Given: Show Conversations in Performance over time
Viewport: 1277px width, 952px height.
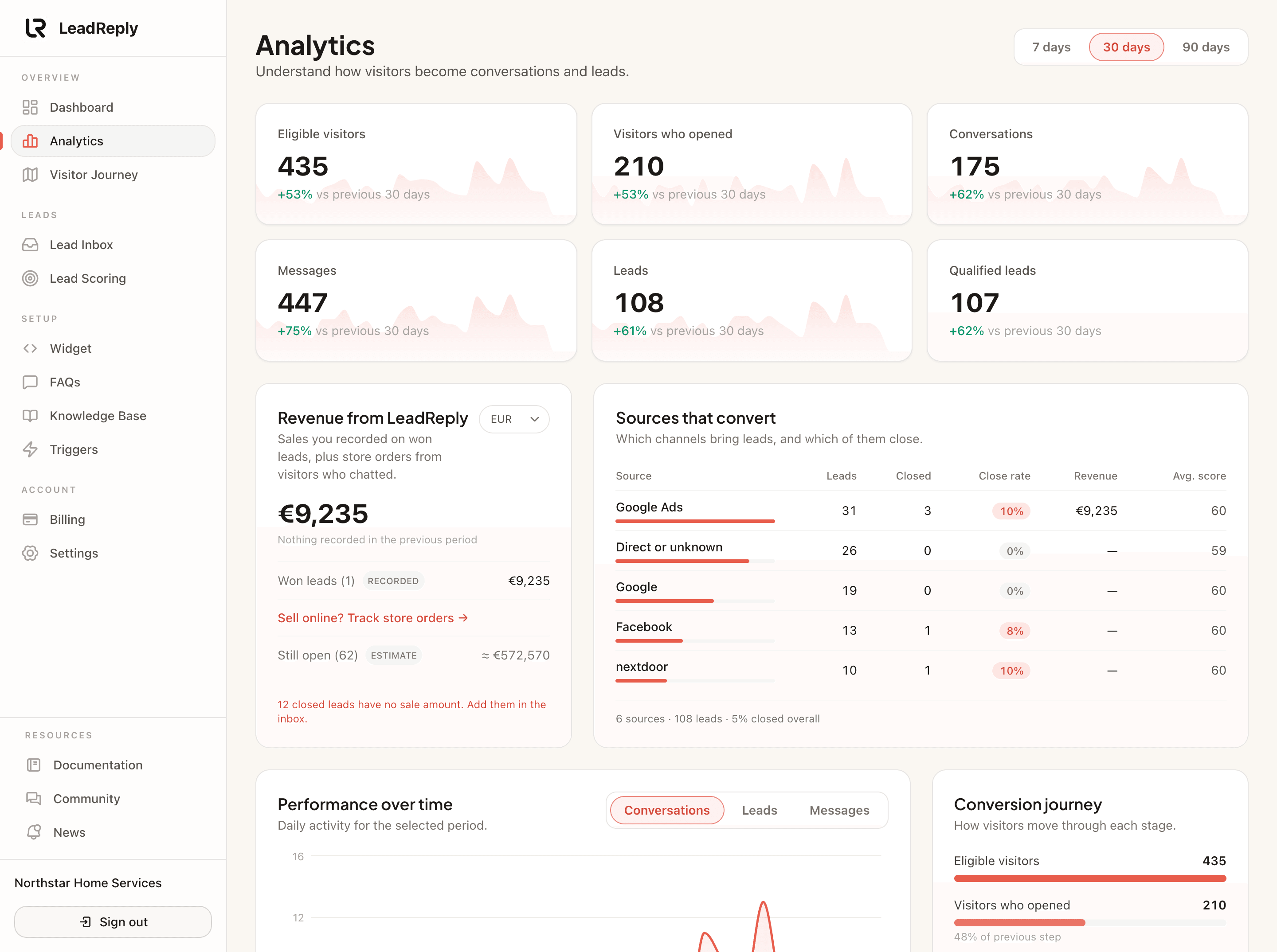Looking at the screenshot, I should [666, 810].
